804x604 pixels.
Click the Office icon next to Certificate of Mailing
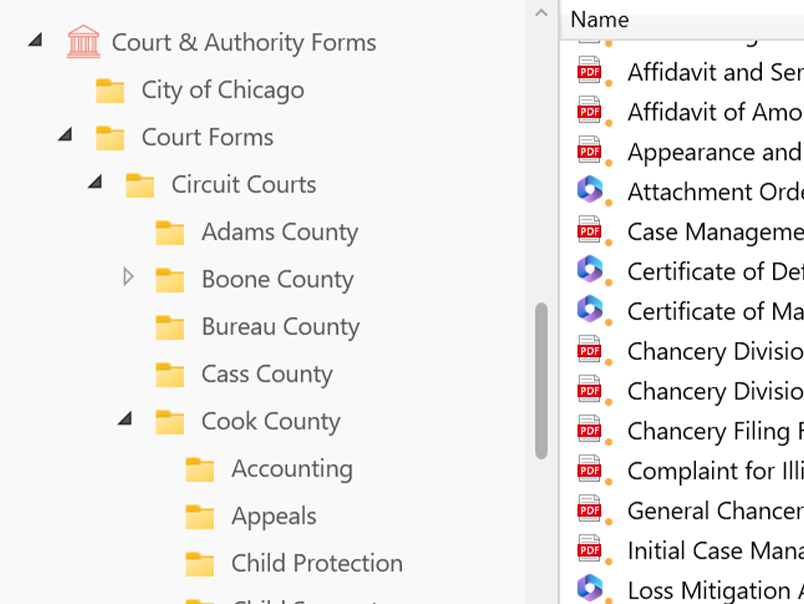click(589, 310)
